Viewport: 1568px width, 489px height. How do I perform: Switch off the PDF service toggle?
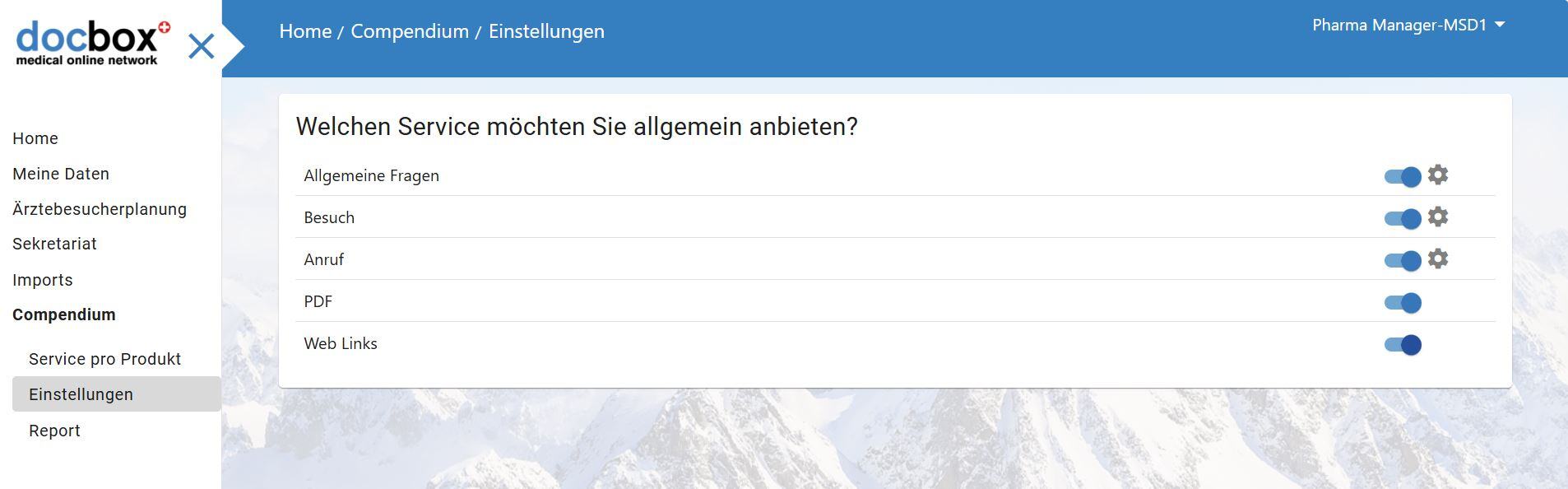[1403, 302]
